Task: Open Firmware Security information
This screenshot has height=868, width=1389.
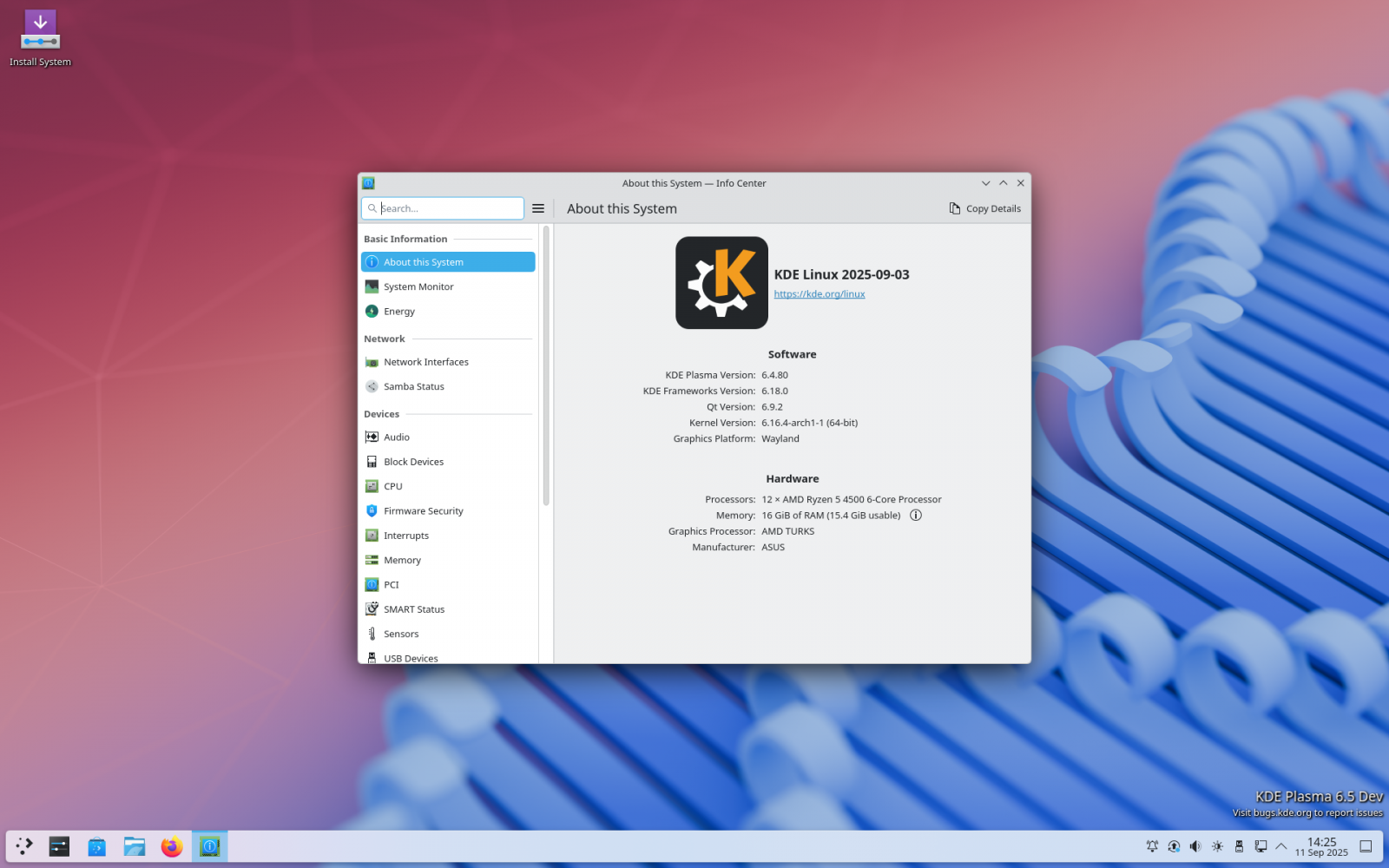Action: tap(423, 510)
